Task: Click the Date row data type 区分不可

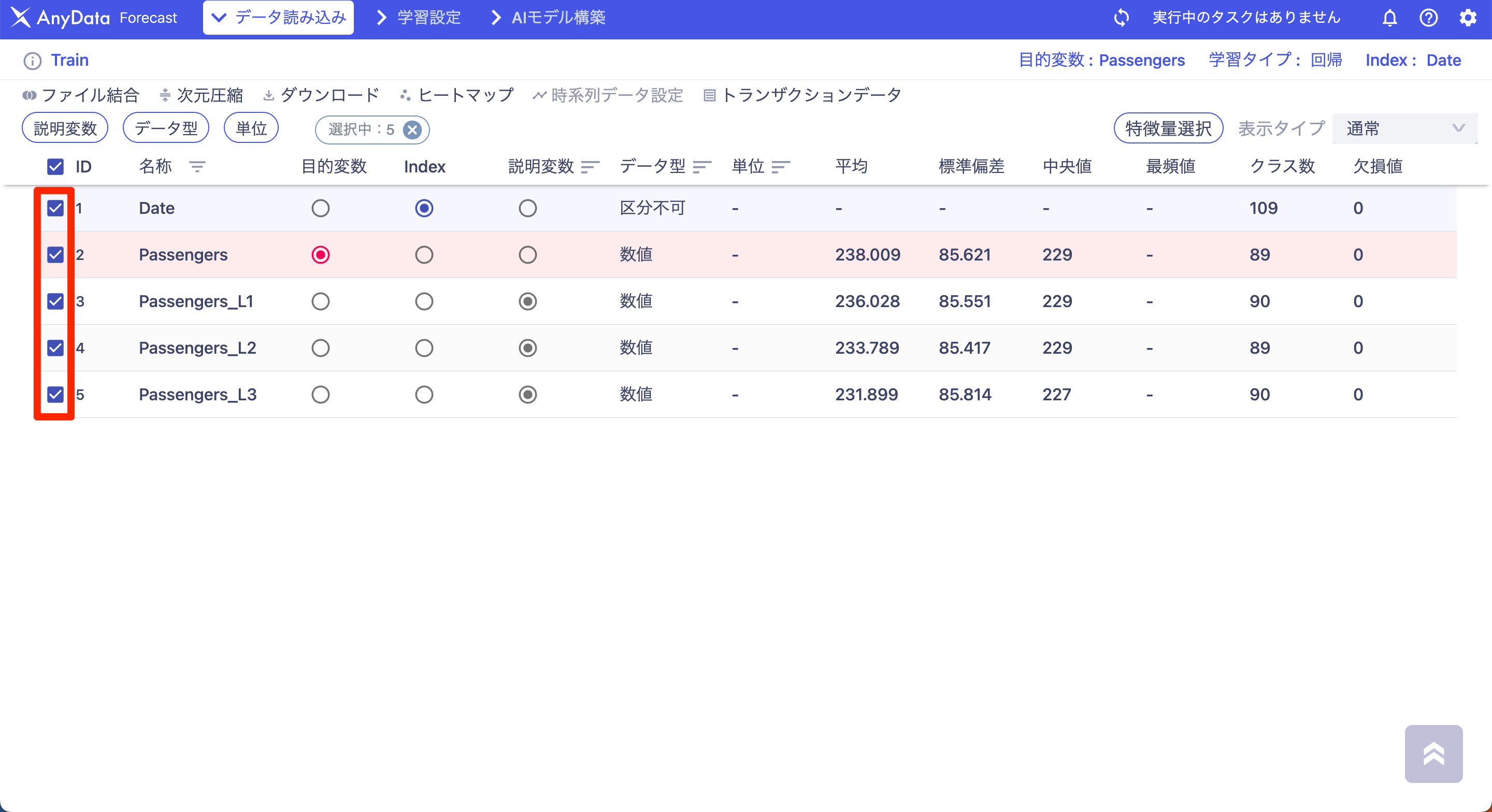Action: coord(653,208)
